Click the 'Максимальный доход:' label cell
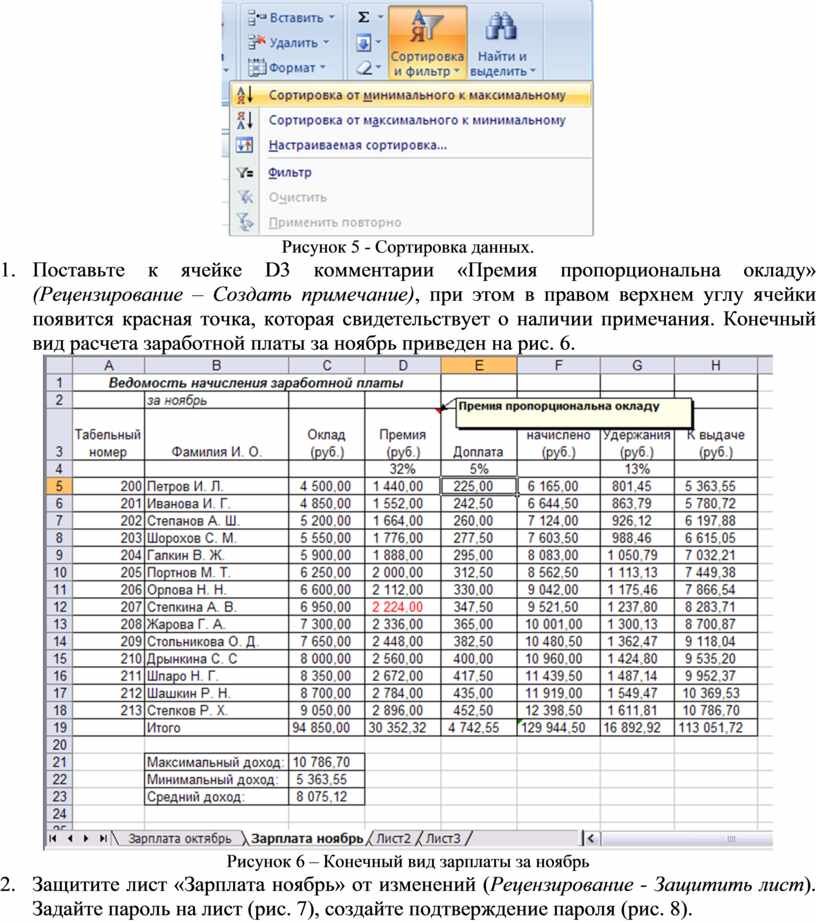This screenshot has height=922, width=816. [x=216, y=762]
